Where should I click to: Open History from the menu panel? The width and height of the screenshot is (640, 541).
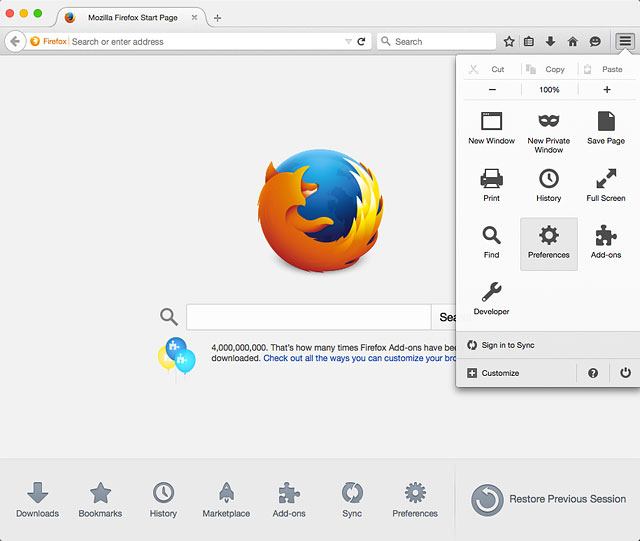(x=549, y=185)
